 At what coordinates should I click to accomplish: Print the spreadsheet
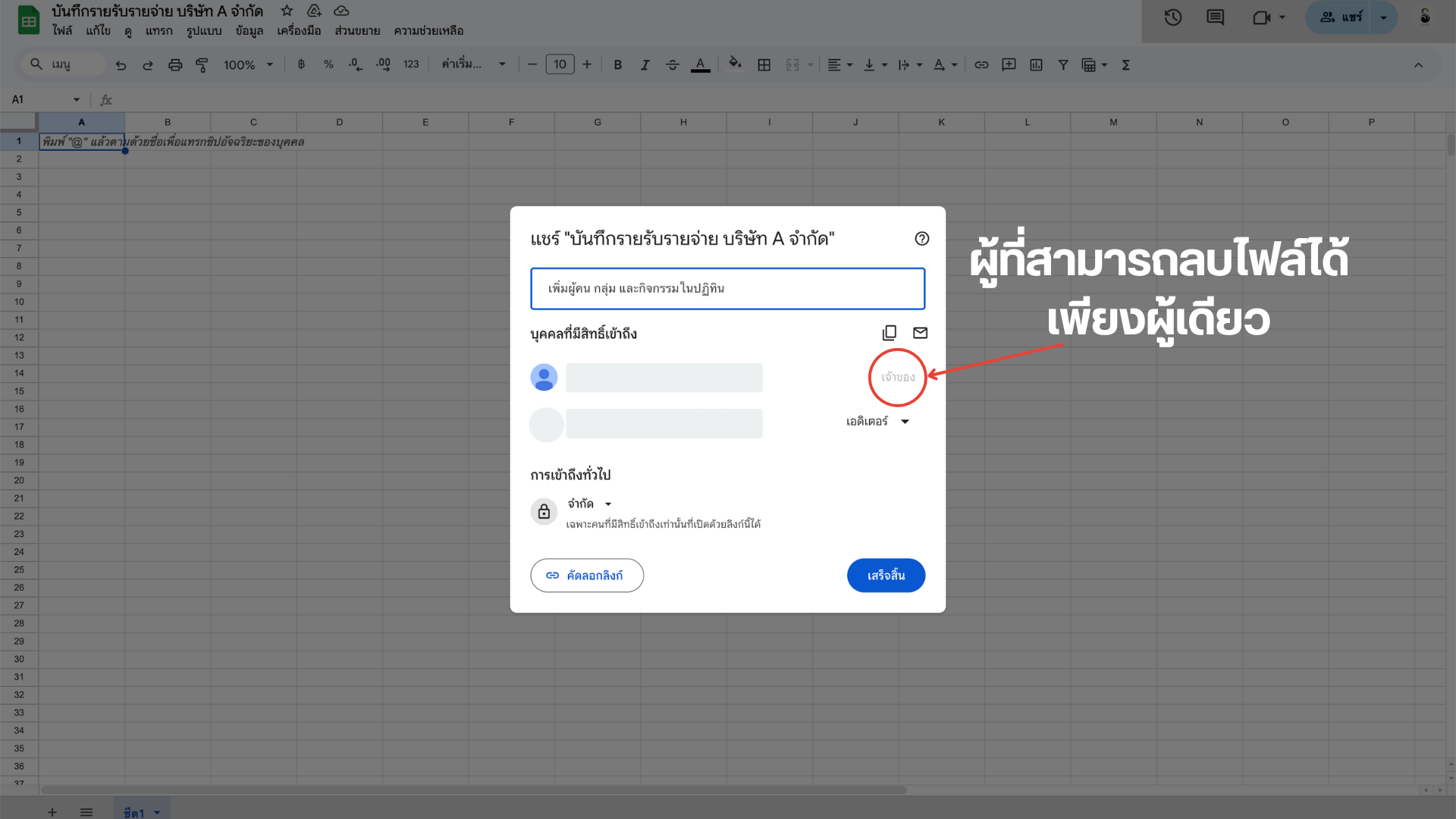(x=175, y=65)
